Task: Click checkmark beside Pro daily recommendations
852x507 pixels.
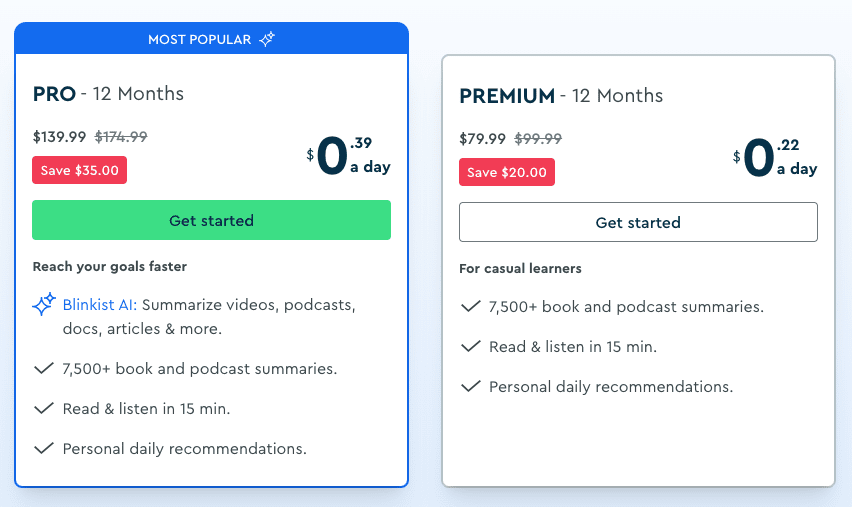Action: pyautogui.click(x=43, y=448)
